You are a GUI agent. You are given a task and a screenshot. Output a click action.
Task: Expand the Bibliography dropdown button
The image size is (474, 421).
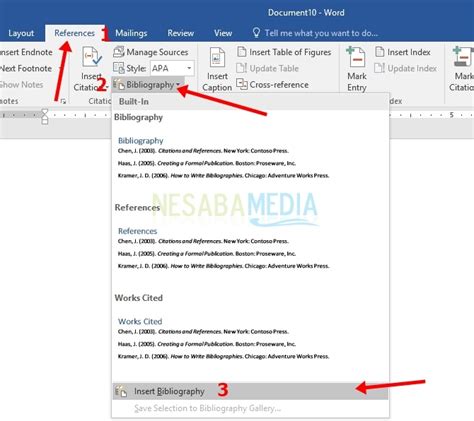coord(148,85)
